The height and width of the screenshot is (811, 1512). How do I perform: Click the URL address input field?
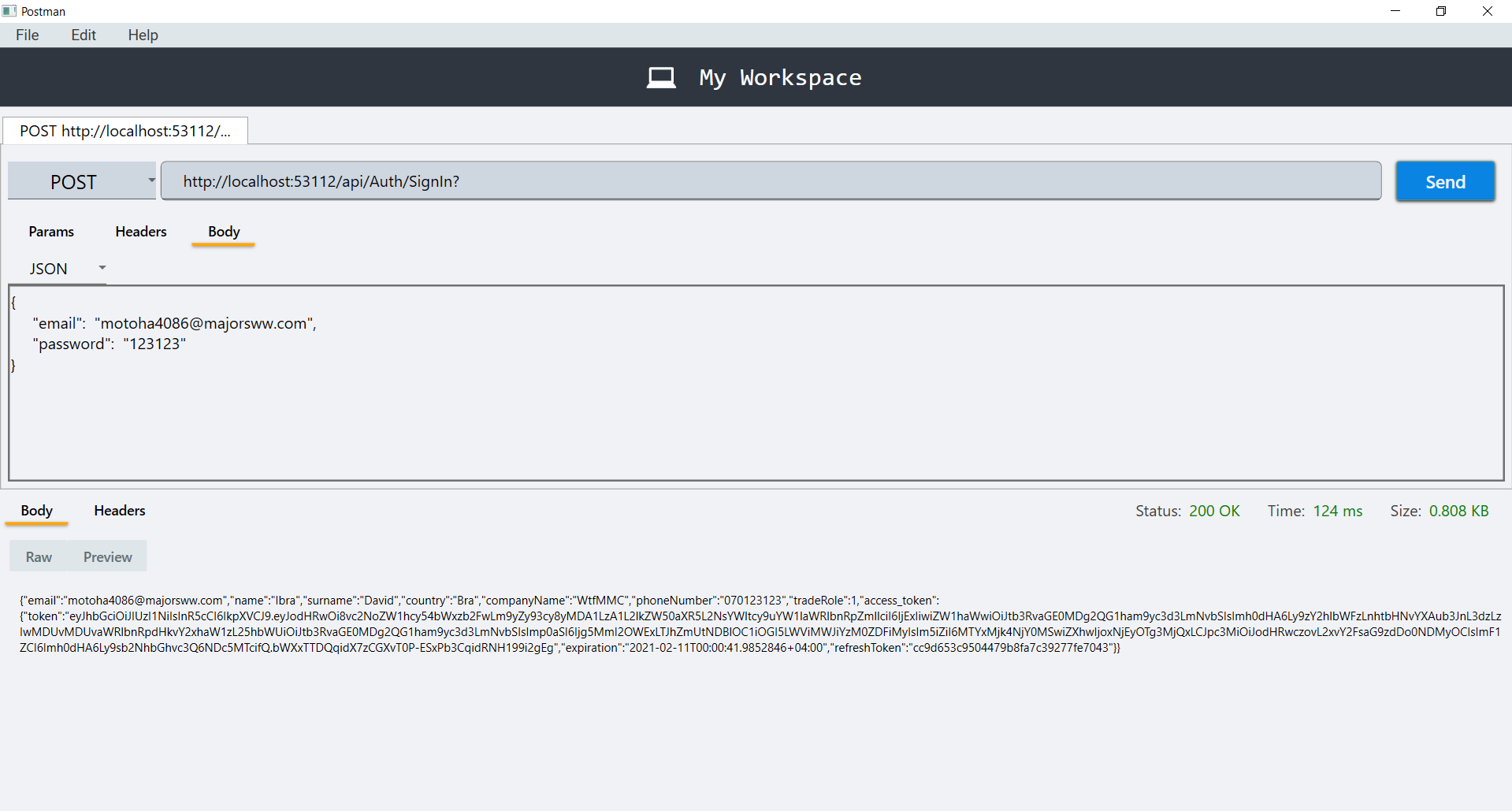771,180
